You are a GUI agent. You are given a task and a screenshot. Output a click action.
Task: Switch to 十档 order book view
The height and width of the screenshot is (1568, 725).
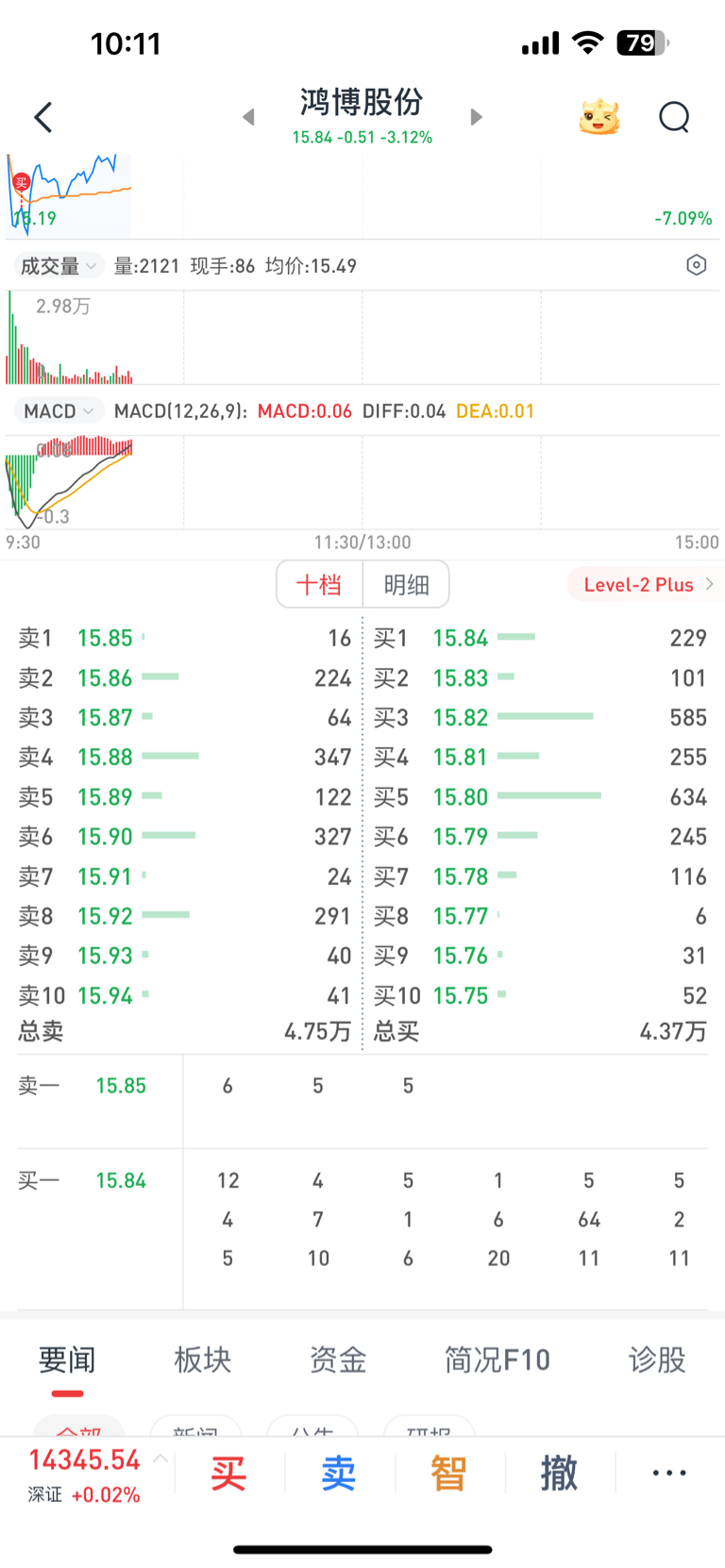[319, 585]
